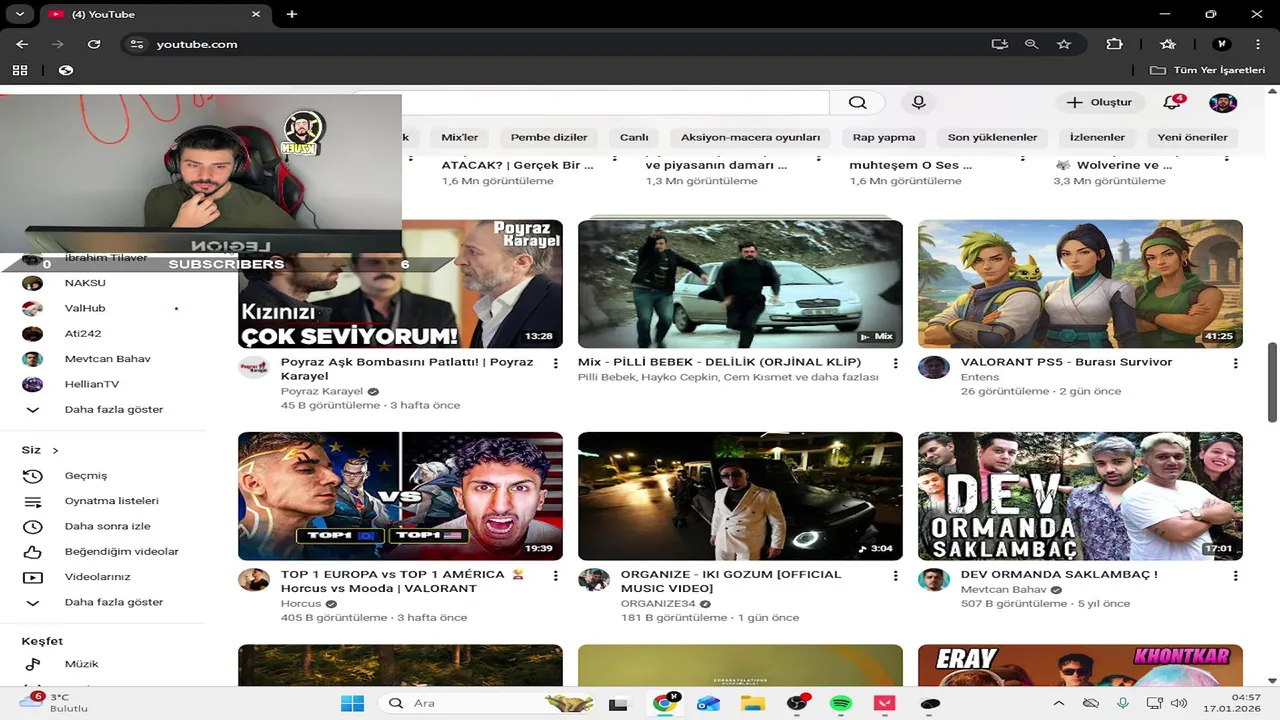Open the Poyraz Karayel channel name link
The height and width of the screenshot is (720, 1280).
(322, 391)
